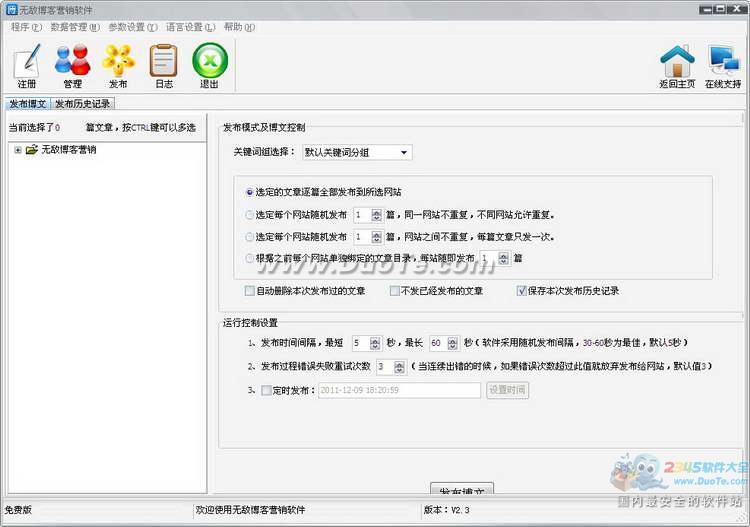This screenshot has width=750, height=527.
Task: Open the 管理 (manage) toolbar icon
Action: 72,66
